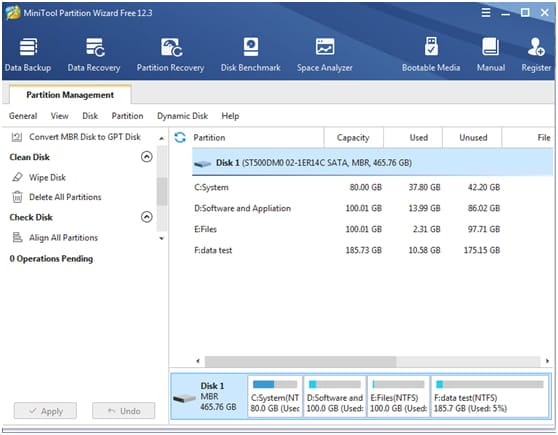Sort by the Unused column header
The image size is (558, 435).
pyautogui.click(x=473, y=137)
